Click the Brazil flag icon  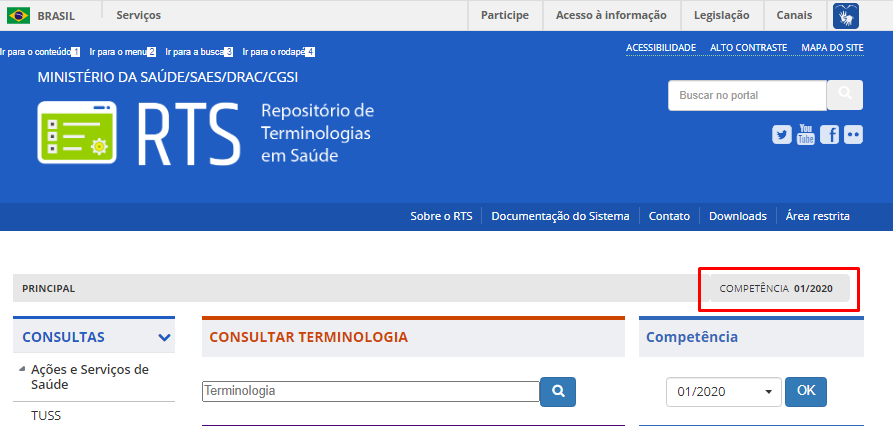pyautogui.click(x=18, y=15)
